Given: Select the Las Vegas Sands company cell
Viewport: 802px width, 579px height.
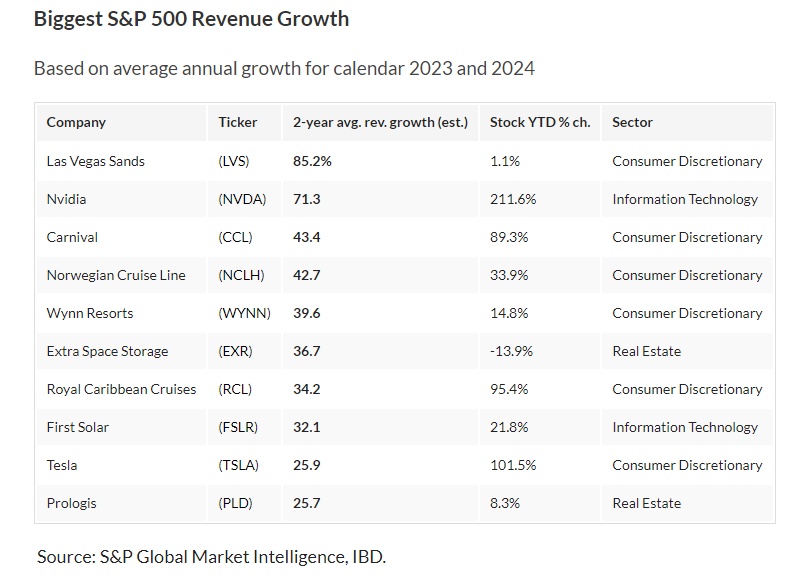Looking at the screenshot, I should tap(95, 161).
